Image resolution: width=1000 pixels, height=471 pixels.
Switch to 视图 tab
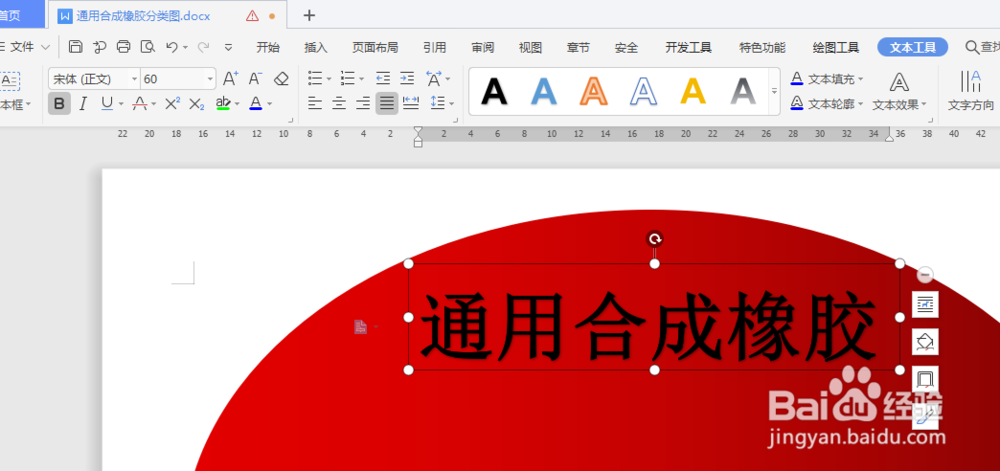click(530, 47)
